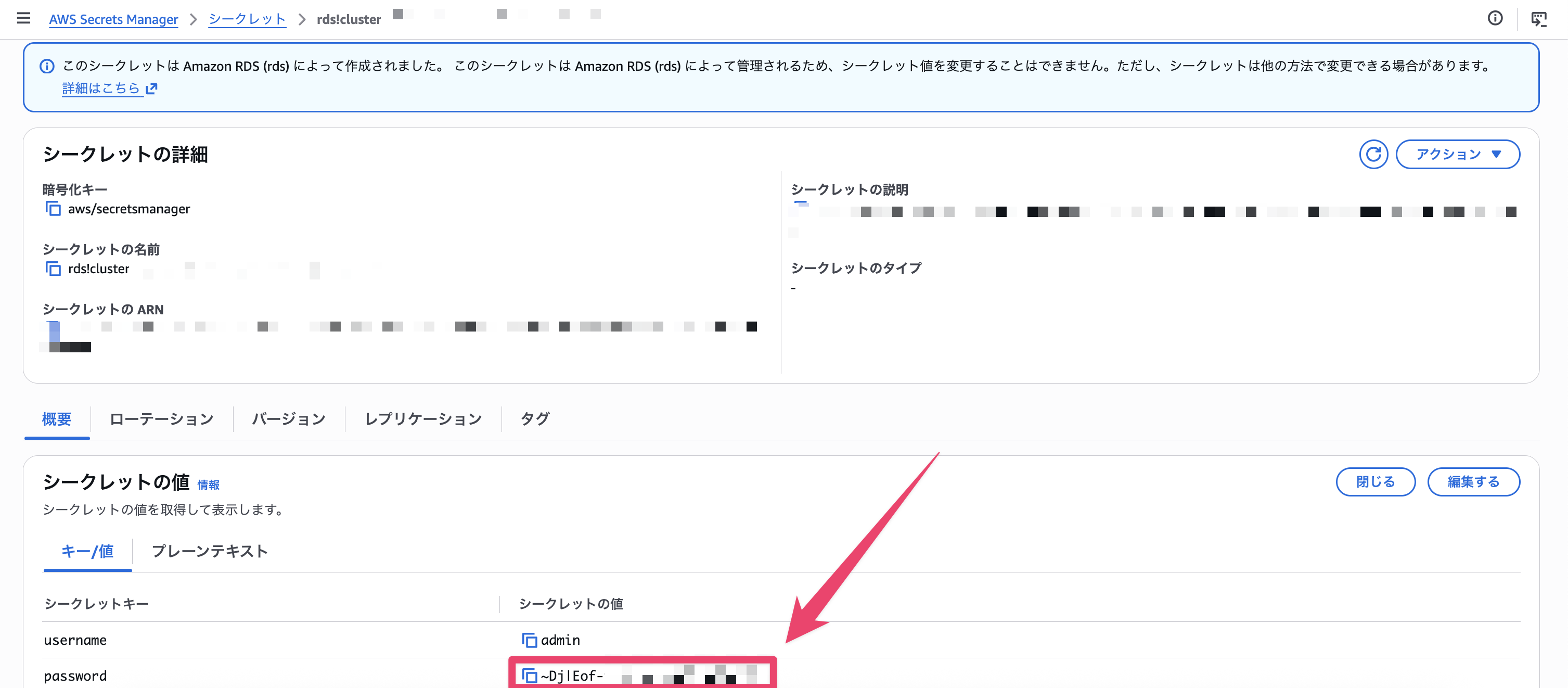1568x688 pixels.
Task: Switch to プレーンテキスト view
Action: pyautogui.click(x=209, y=551)
